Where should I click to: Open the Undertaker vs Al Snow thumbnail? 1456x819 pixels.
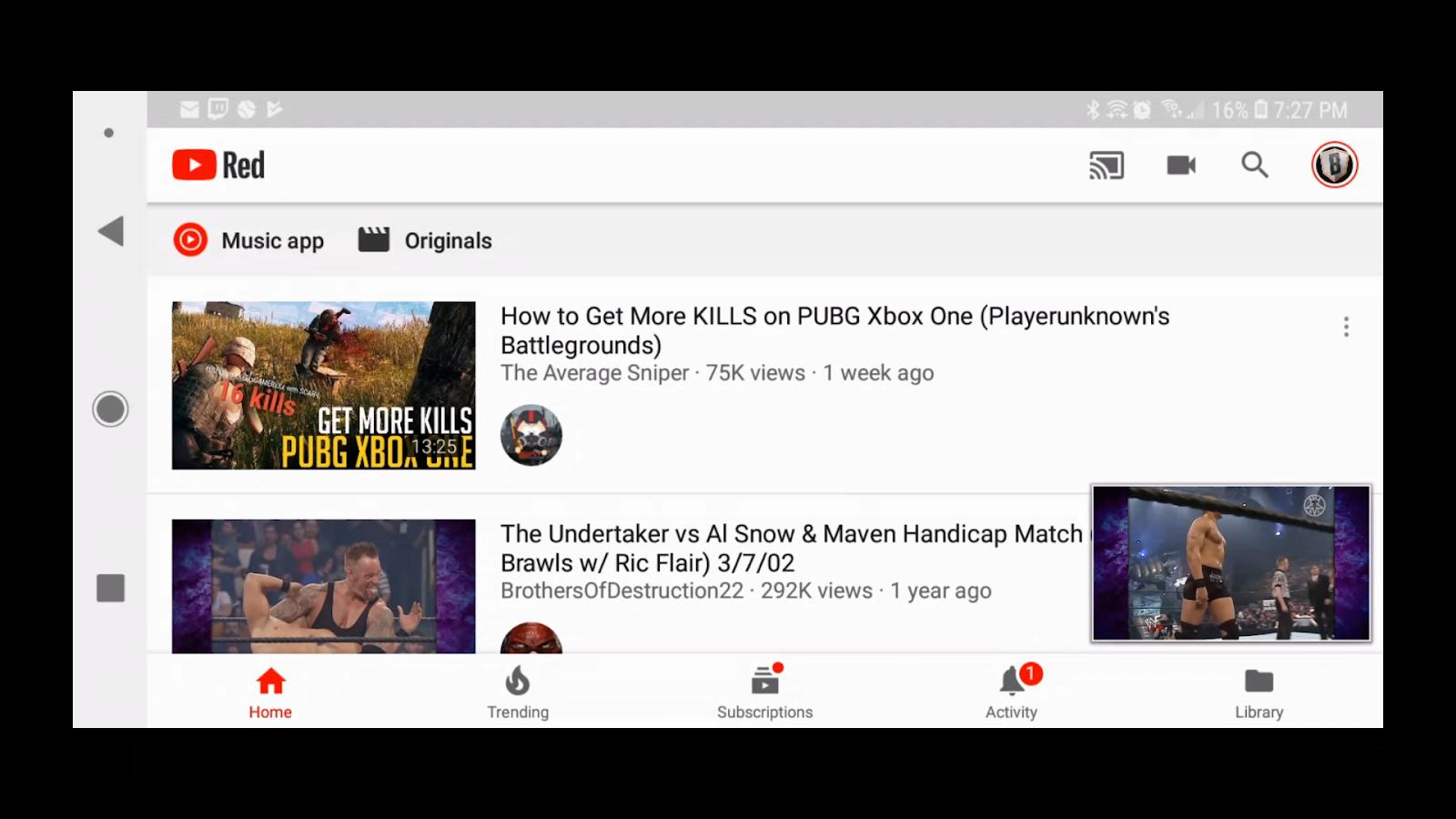point(323,586)
